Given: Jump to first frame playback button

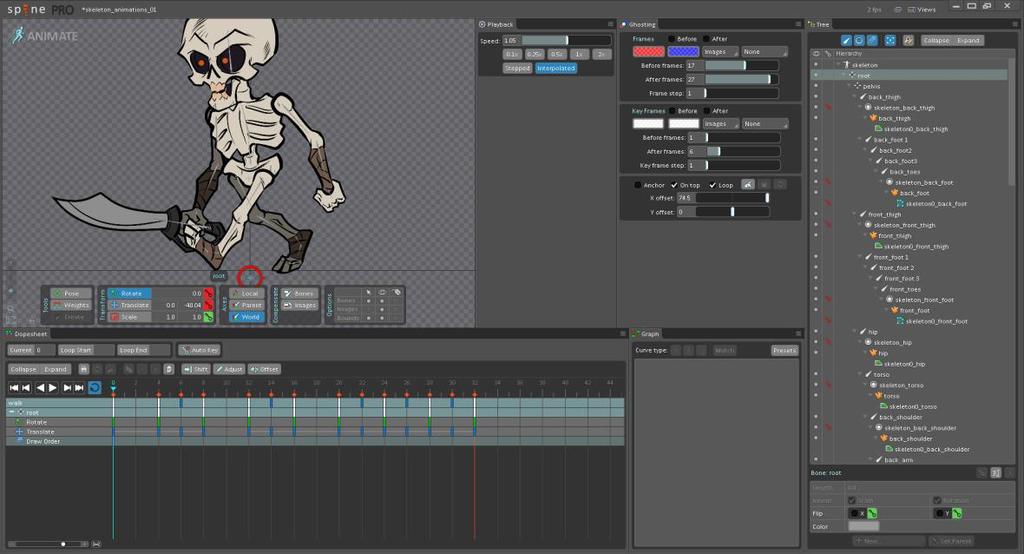Looking at the screenshot, I should [x=14, y=387].
